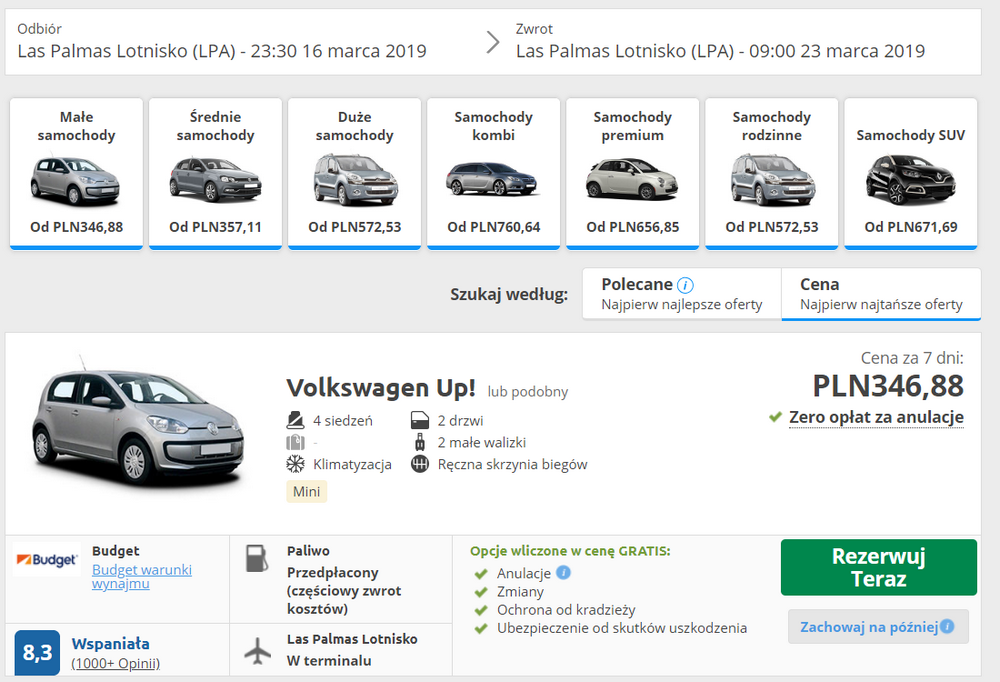Click green checkmark beside Zmiany
Screen dimensions: 1000x682
[481, 592]
